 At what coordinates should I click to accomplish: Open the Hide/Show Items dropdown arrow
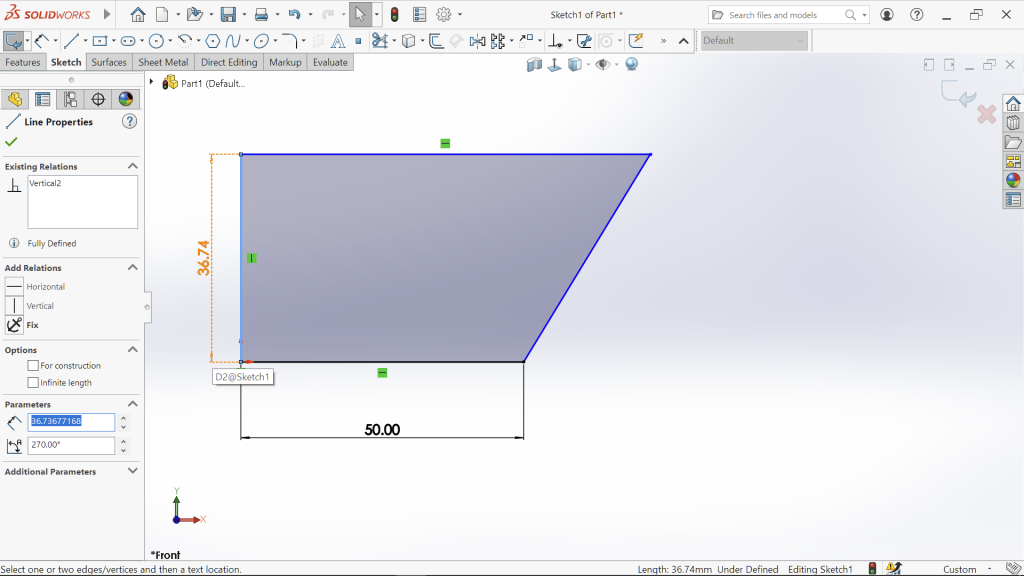pos(616,65)
